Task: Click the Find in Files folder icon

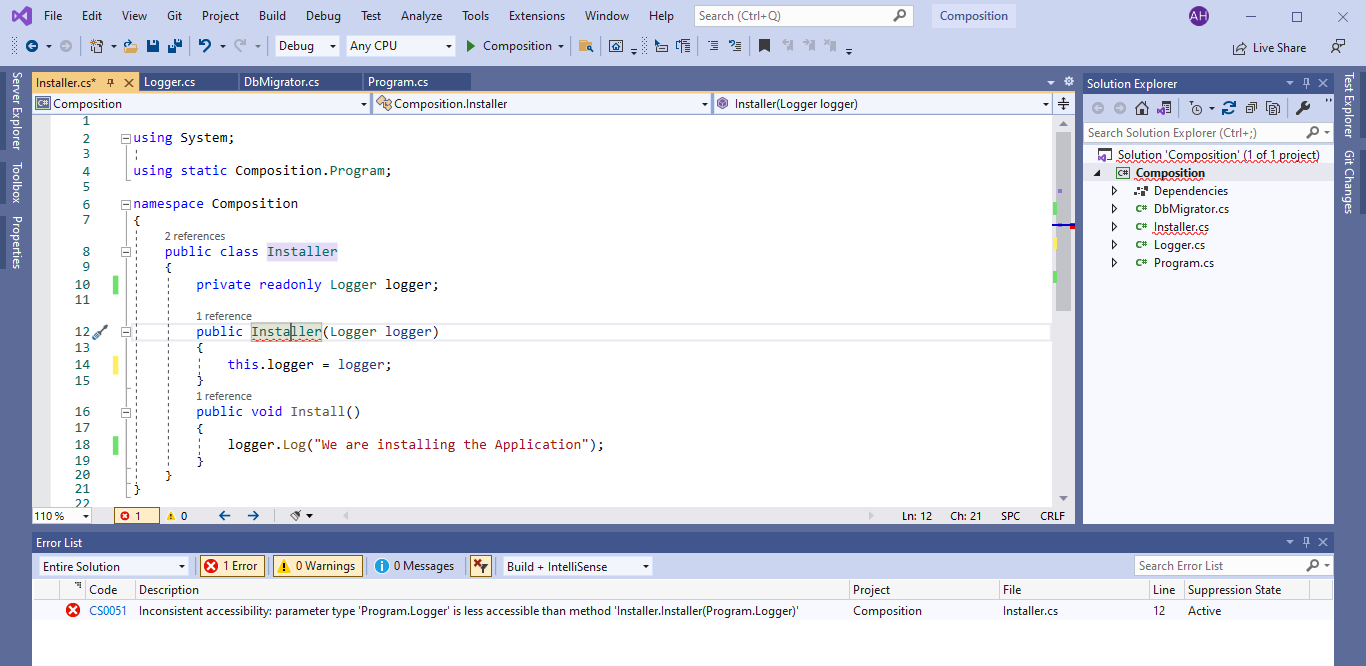Action: click(x=586, y=46)
